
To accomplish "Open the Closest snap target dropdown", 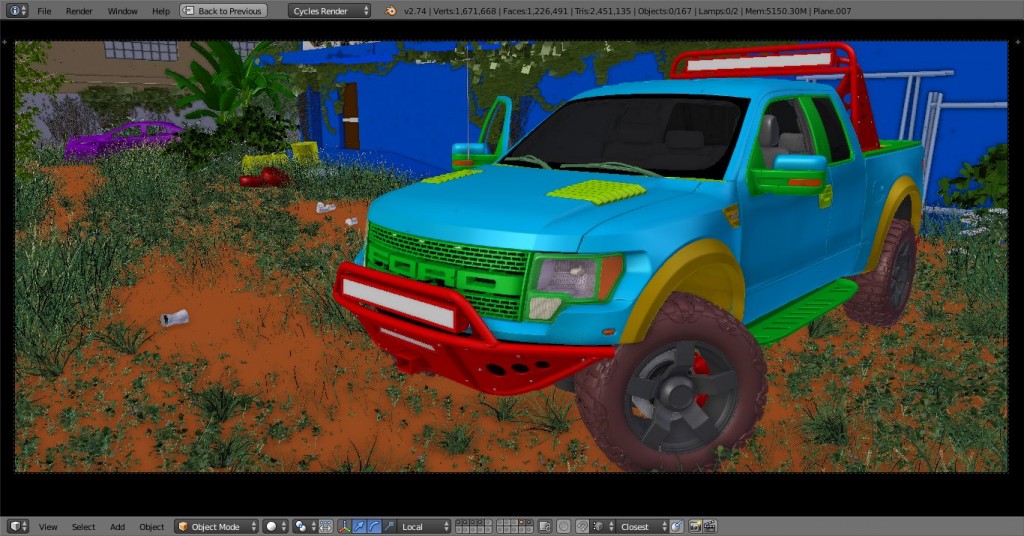I will click(x=642, y=526).
